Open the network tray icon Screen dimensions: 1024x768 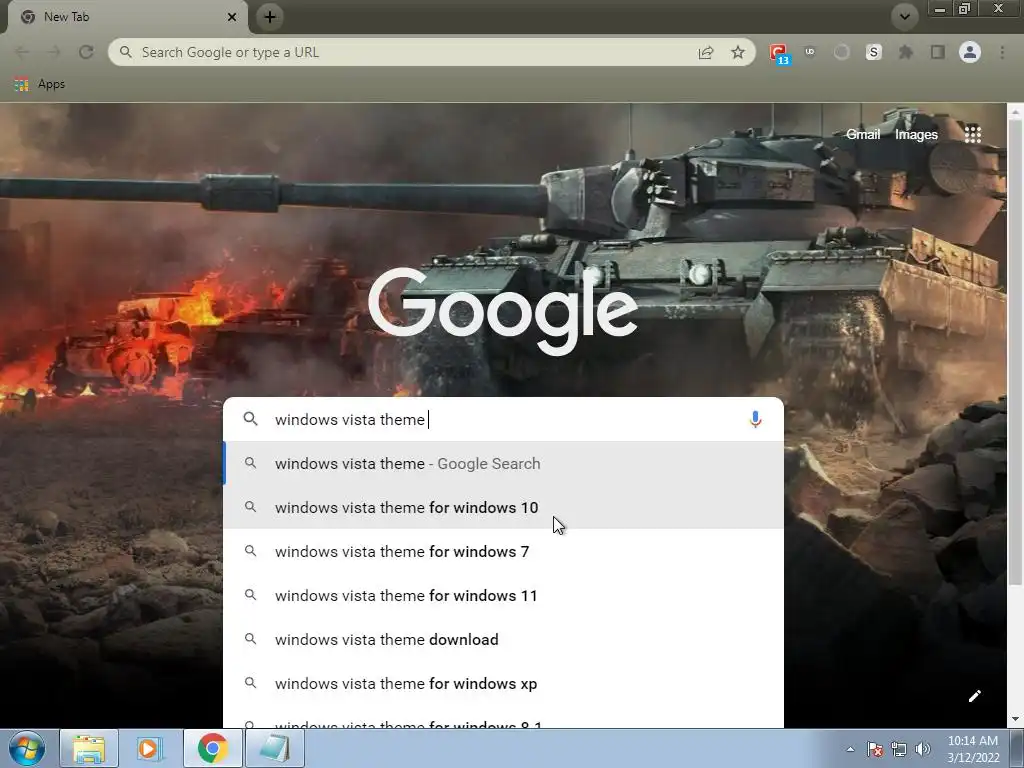tap(899, 749)
